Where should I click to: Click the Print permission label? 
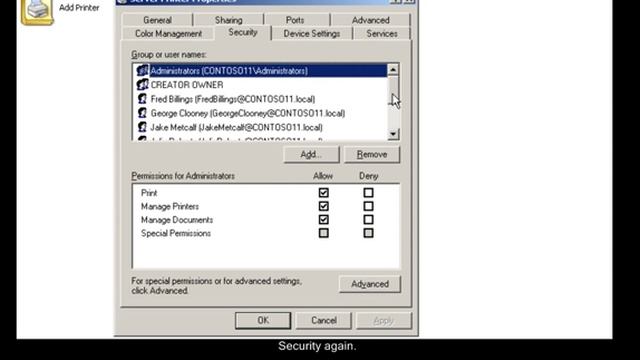point(149,193)
